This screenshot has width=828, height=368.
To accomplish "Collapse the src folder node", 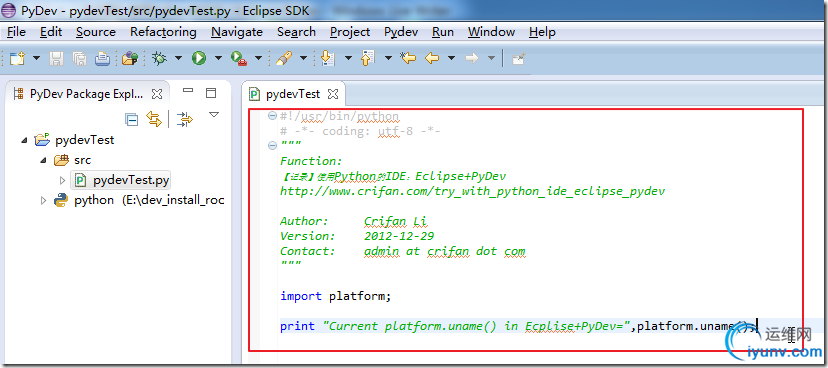I will tap(44, 160).
